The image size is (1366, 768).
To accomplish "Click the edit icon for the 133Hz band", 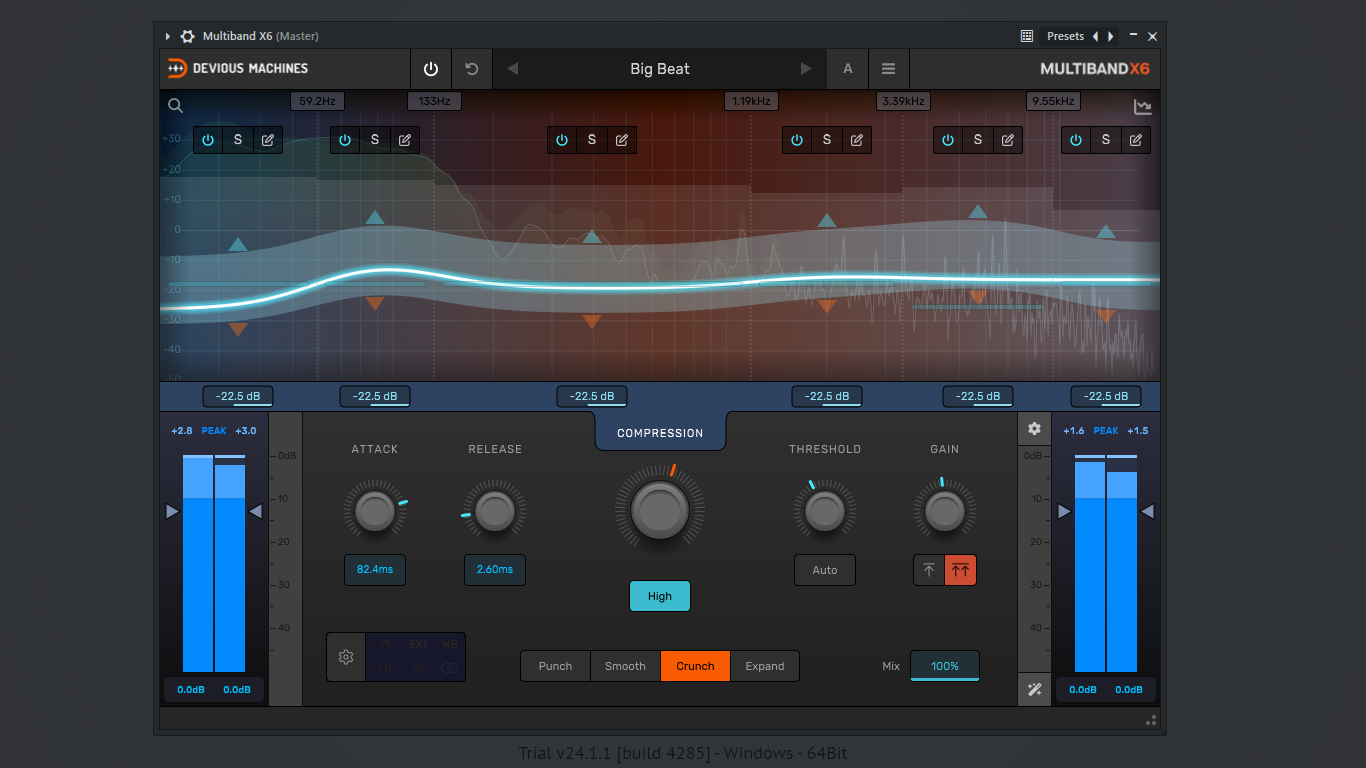I will (405, 140).
